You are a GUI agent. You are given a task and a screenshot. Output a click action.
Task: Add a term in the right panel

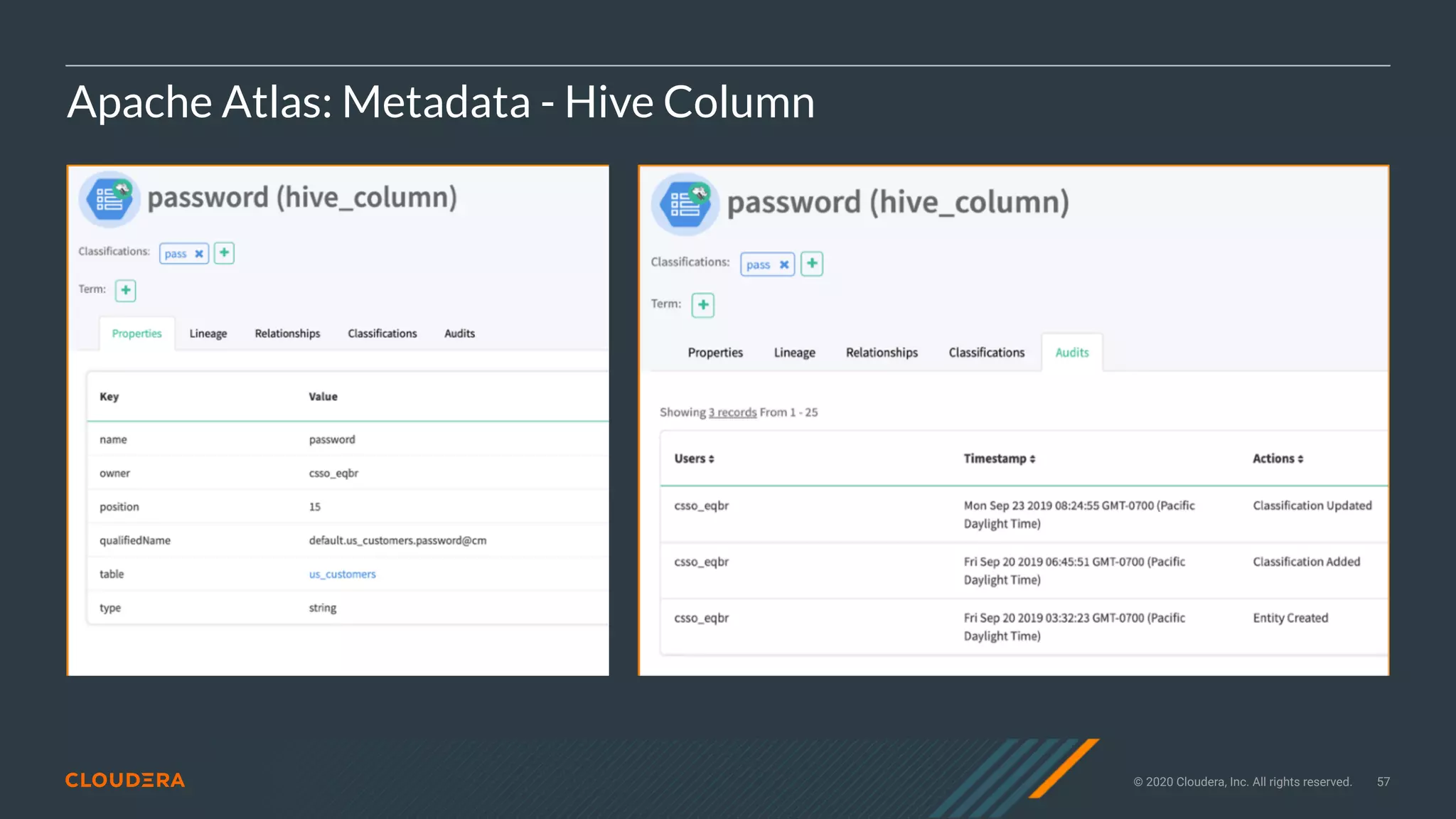[x=702, y=305]
